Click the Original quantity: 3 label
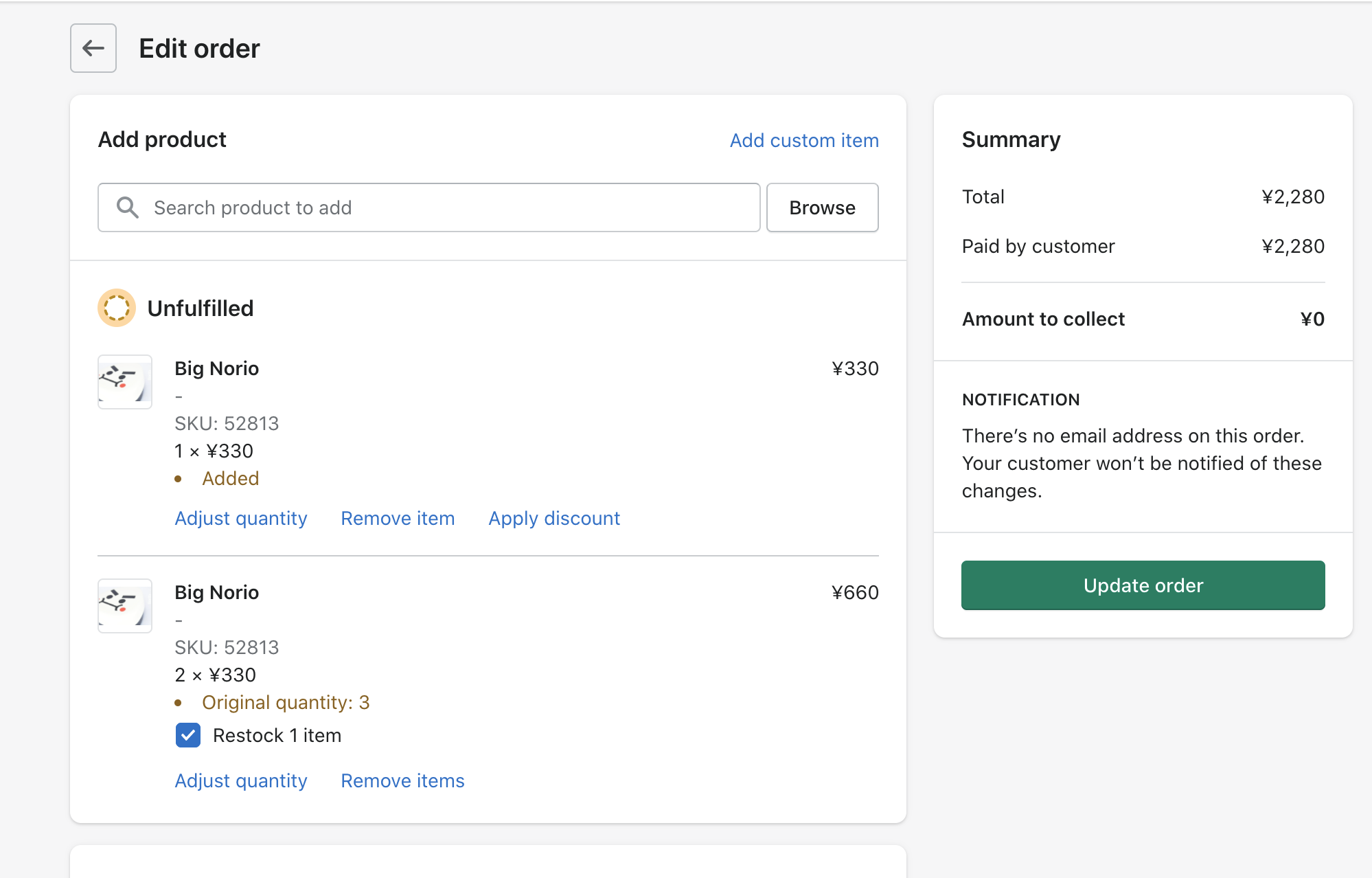Screen dimensions: 1372x878 (x=286, y=702)
